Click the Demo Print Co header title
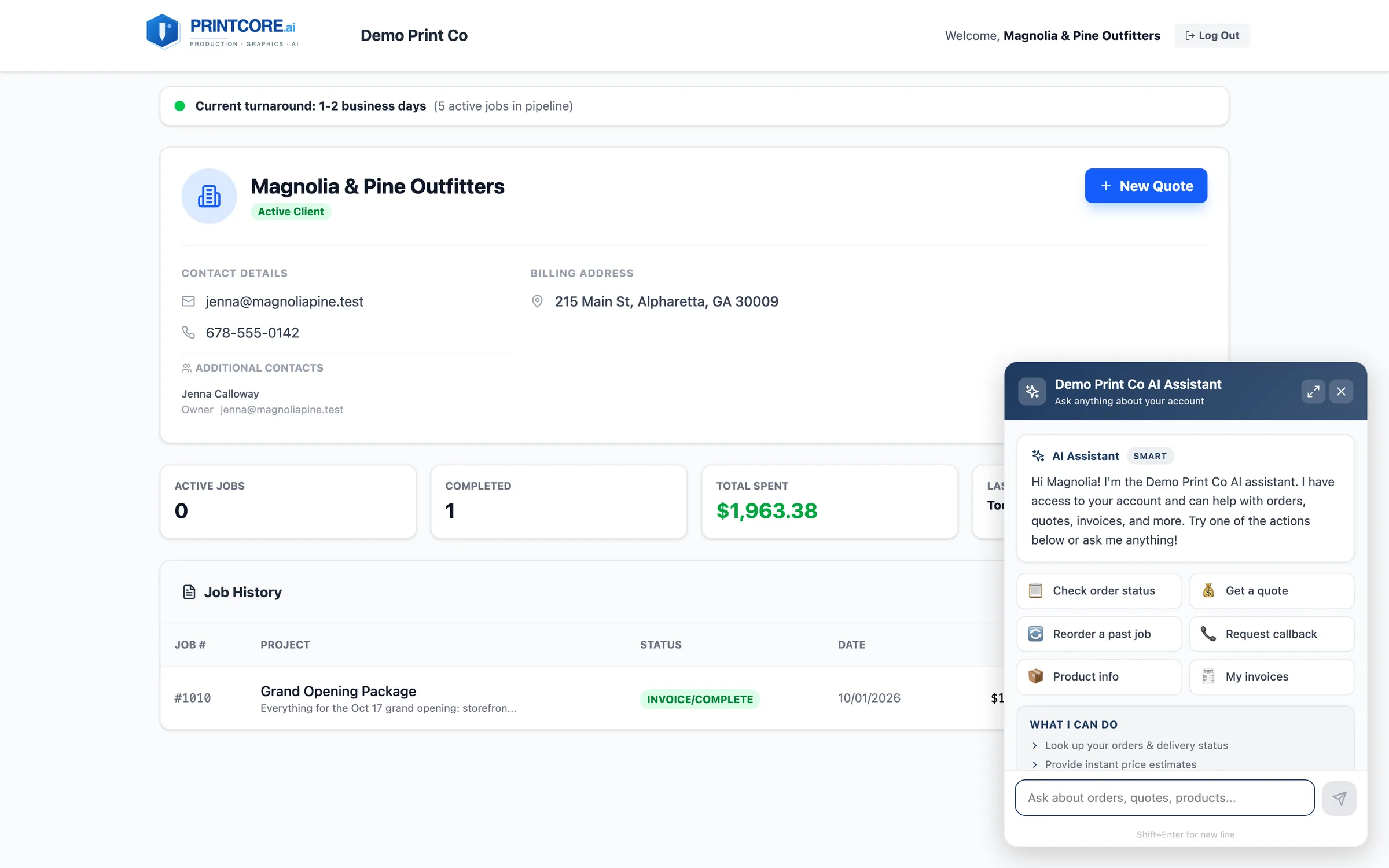1389x868 pixels. tap(414, 35)
